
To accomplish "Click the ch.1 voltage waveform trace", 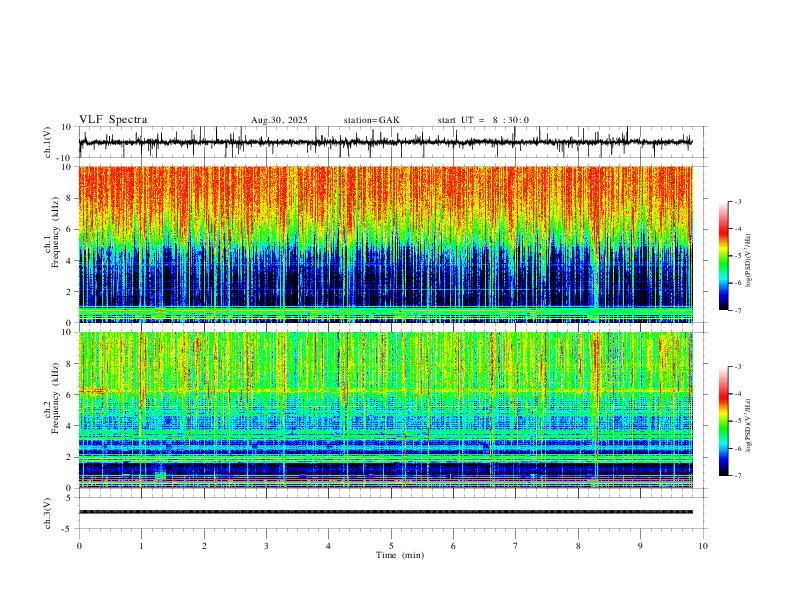I will 385,142.
